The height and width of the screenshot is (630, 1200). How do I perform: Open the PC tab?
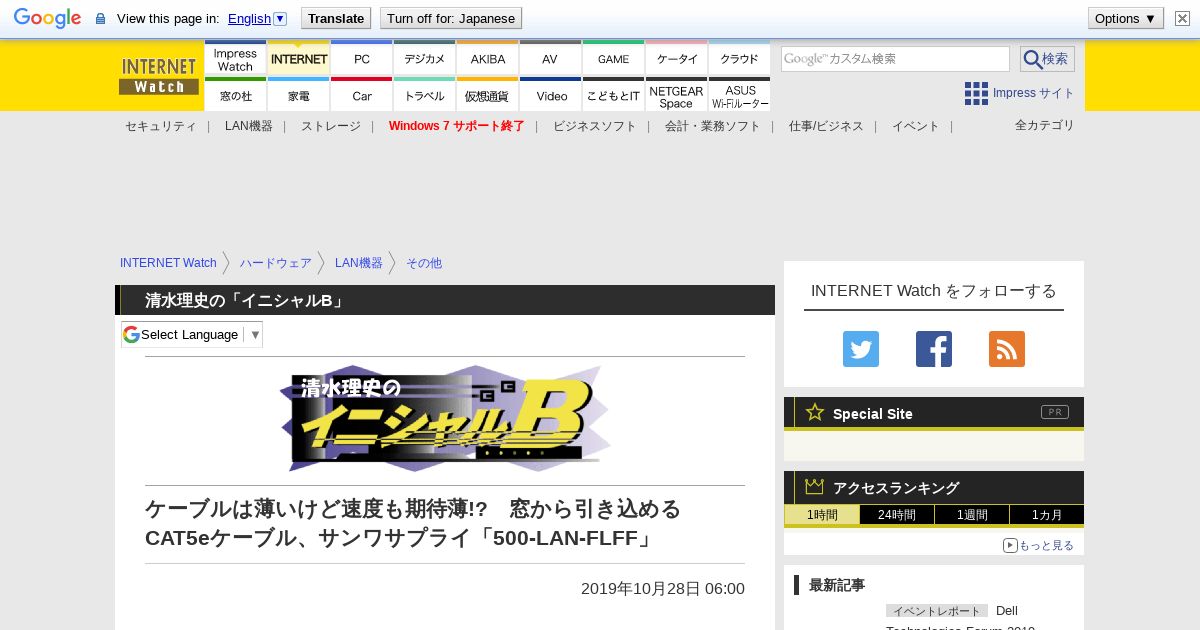362,59
